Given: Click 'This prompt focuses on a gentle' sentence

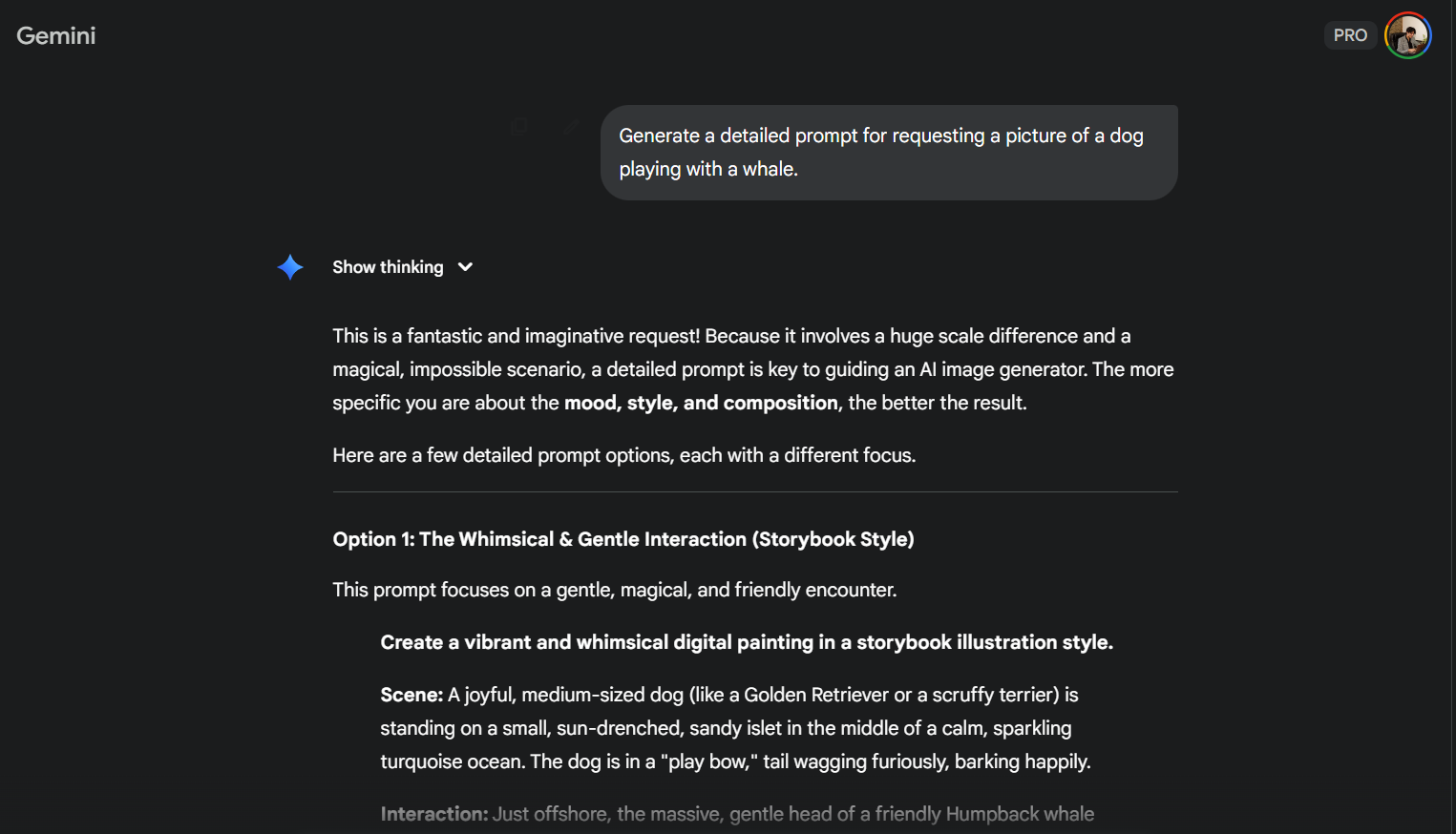Looking at the screenshot, I should 614,590.
